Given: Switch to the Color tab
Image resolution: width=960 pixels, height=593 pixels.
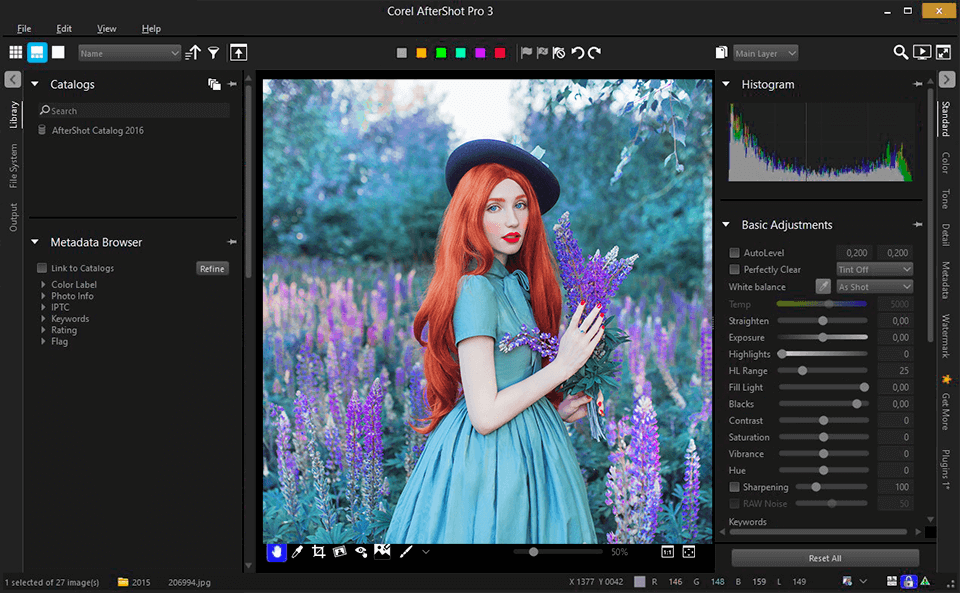Looking at the screenshot, I should coord(945,162).
